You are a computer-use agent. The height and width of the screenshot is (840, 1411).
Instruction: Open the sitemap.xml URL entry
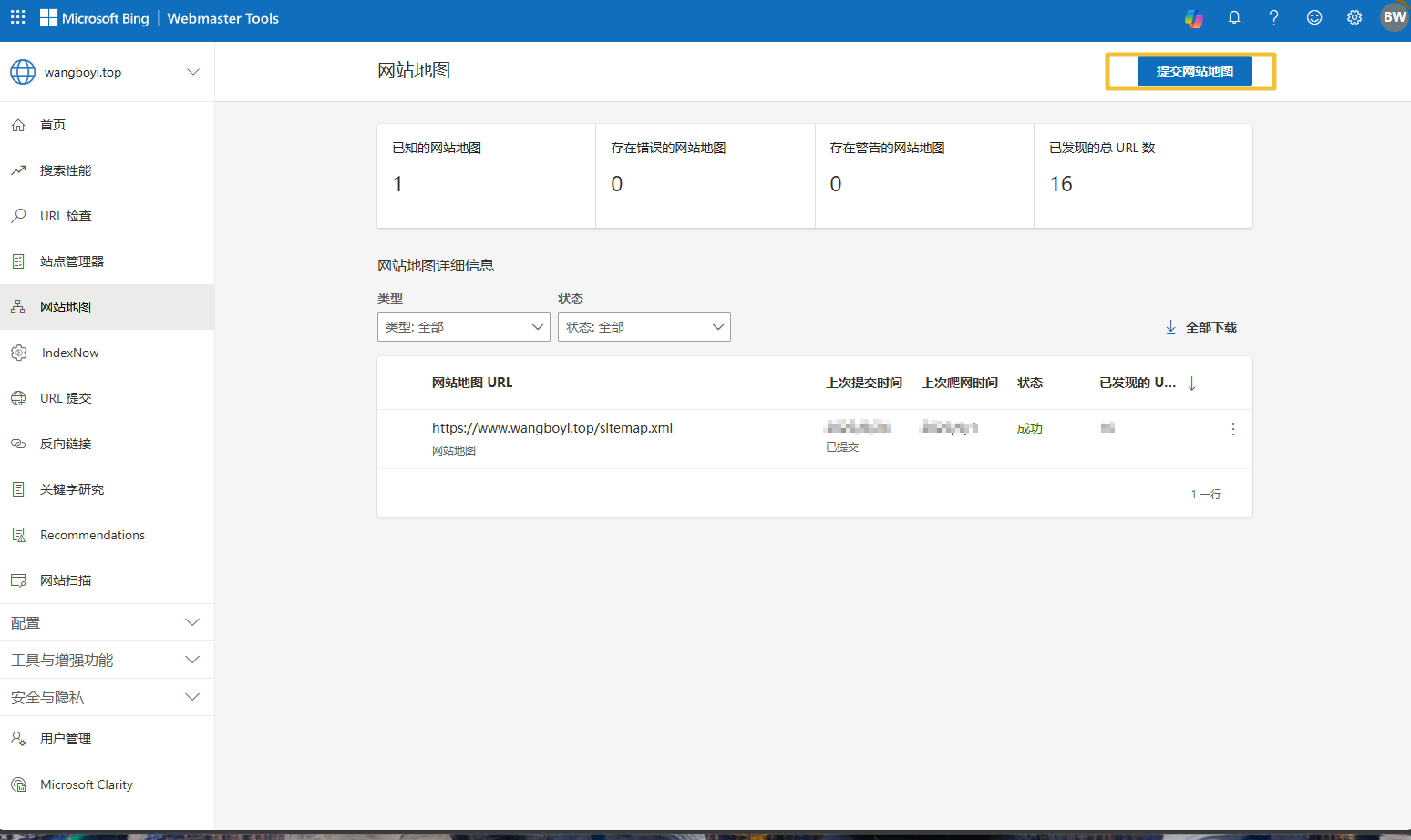point(551,428)
